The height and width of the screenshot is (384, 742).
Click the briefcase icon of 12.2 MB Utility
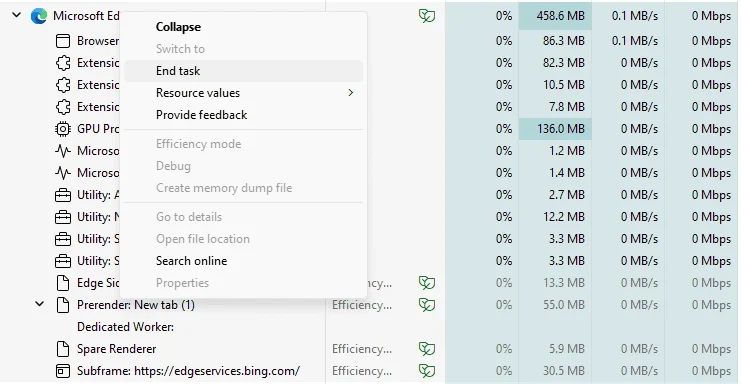[x=63, y=217]
